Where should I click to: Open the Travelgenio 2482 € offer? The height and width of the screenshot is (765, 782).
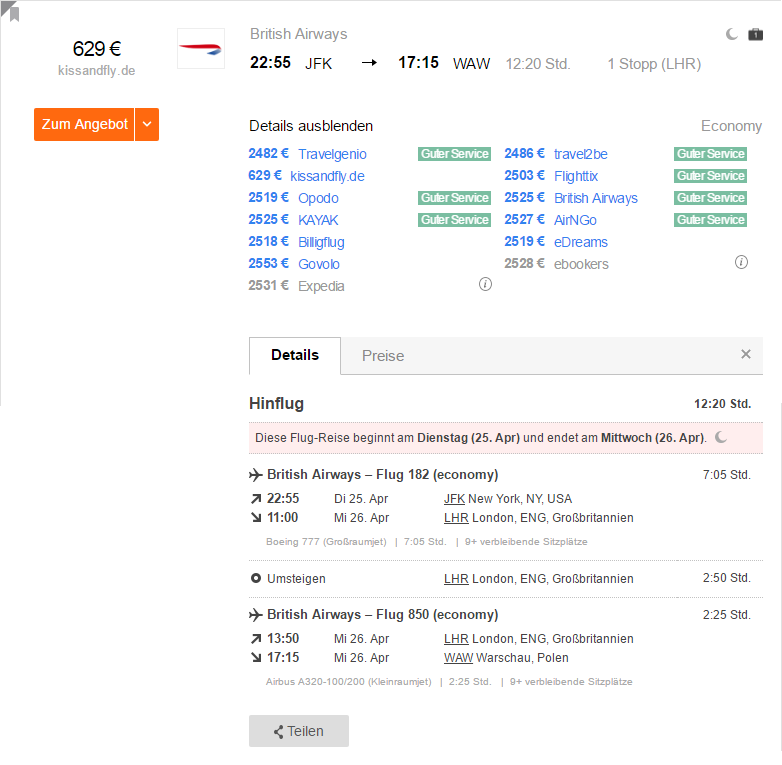click(x=308, y=154)
